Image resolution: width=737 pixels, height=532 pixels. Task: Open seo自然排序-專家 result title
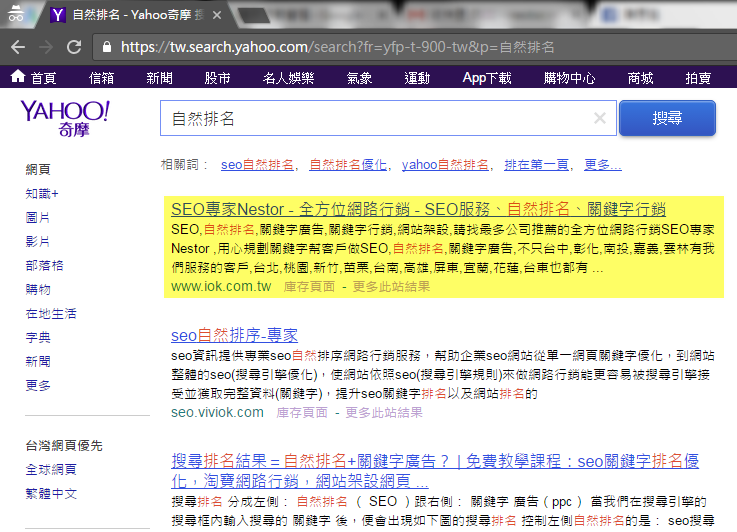(235, 335)
